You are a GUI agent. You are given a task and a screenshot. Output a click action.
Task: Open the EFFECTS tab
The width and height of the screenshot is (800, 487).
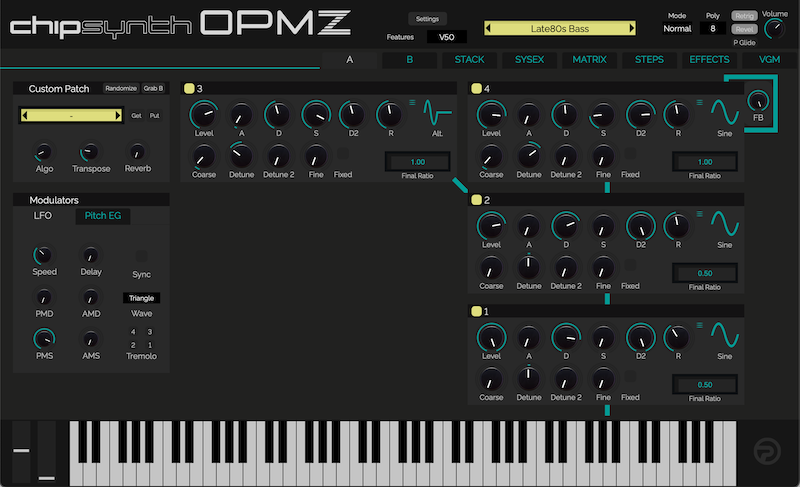(x=709, y=60)
